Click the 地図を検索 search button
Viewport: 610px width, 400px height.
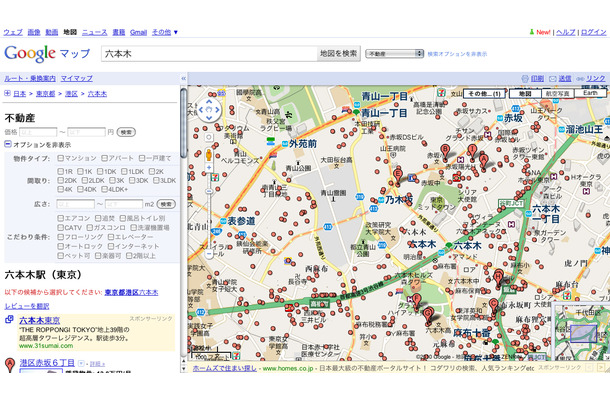pos(338,54)
